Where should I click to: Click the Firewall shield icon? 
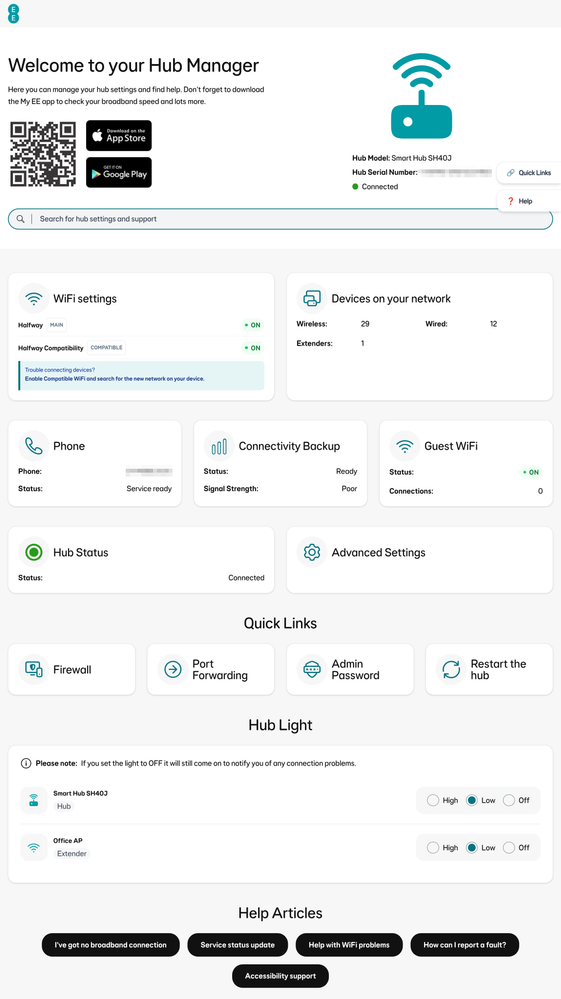pos(34,670)
